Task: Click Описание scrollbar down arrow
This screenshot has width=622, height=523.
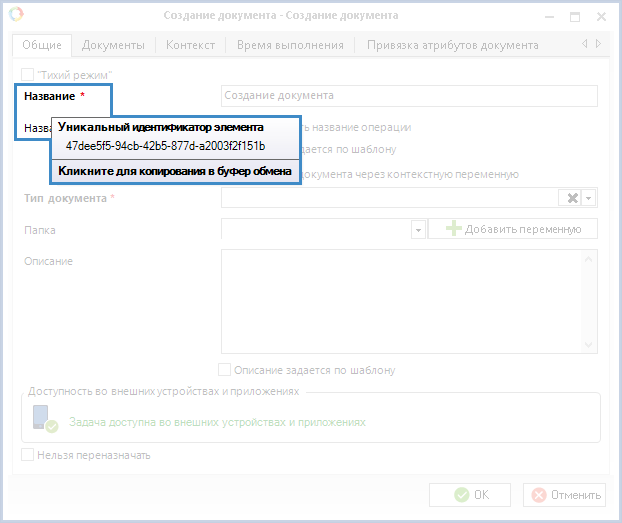Action: pos(589,344)
